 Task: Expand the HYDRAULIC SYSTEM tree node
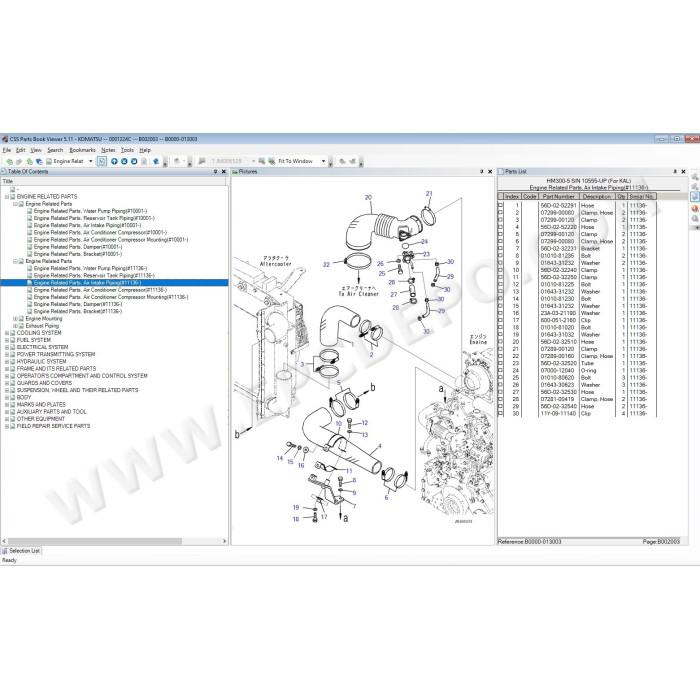pos(7,362)
